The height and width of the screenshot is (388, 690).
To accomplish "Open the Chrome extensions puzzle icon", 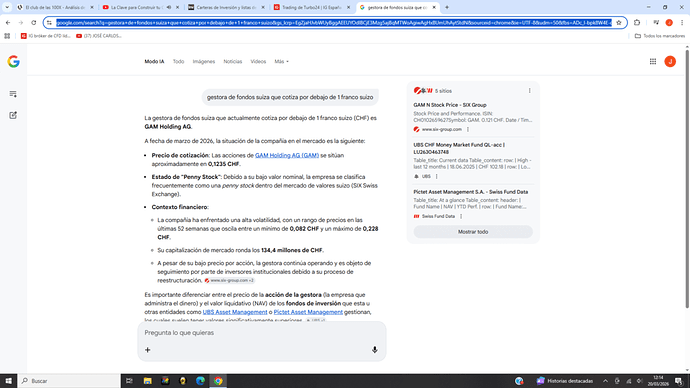I will coord(637,22).
